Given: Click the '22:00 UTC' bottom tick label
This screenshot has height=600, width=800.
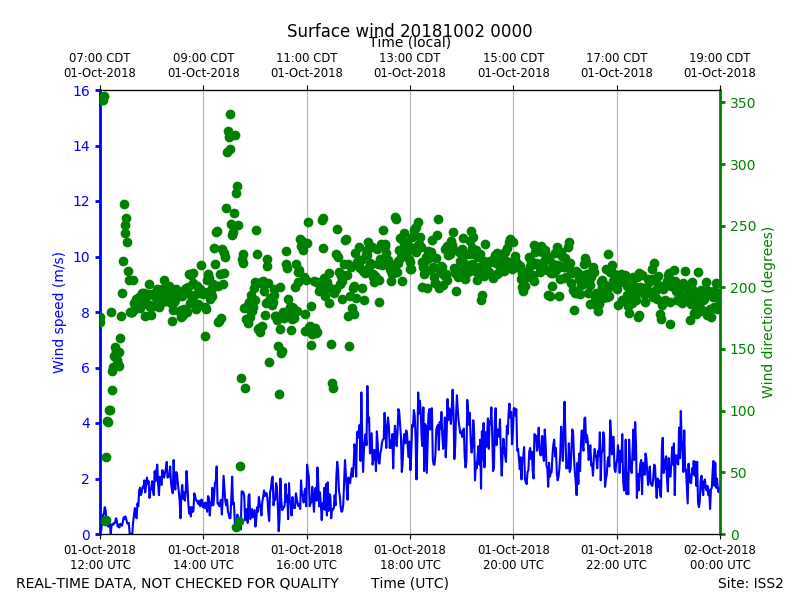Looking at the screenshot, I should click(617, 565).
